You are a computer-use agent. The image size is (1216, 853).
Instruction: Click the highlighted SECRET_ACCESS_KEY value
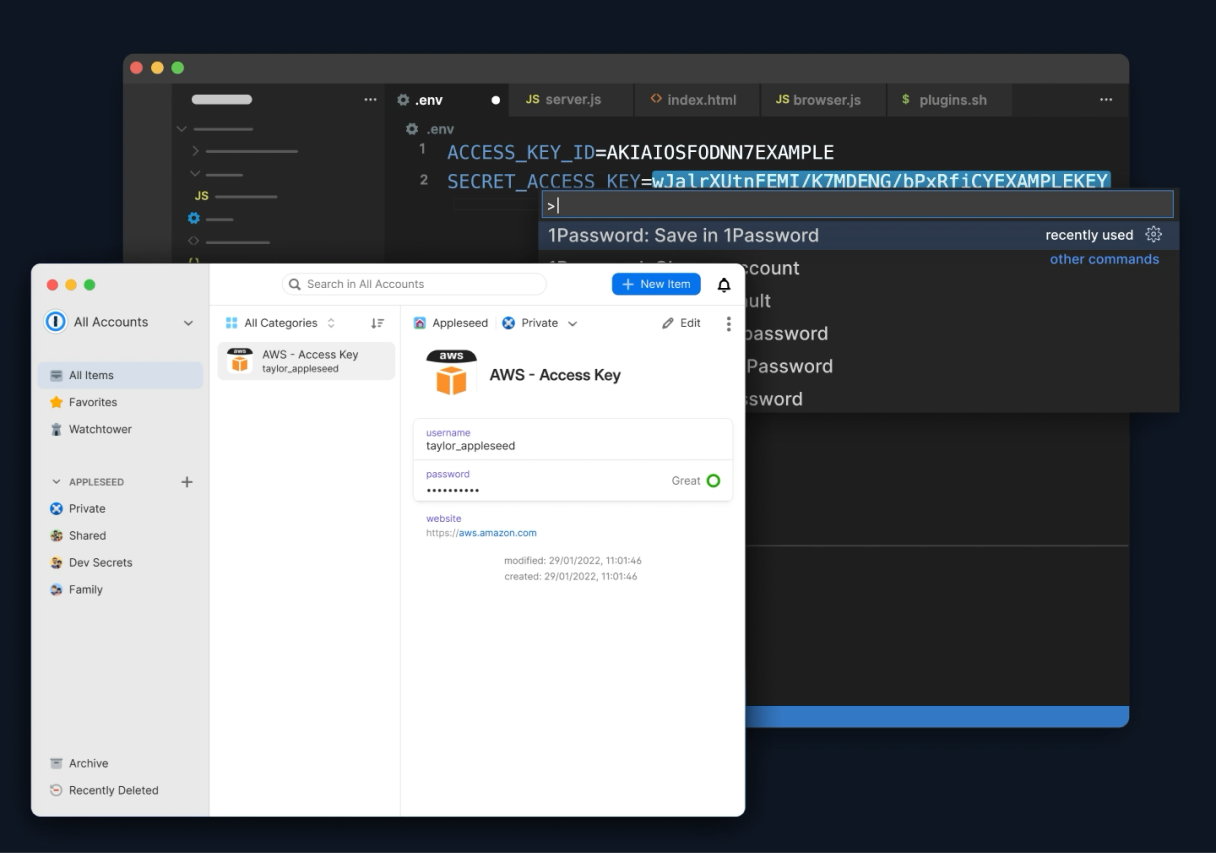[880, 181]
